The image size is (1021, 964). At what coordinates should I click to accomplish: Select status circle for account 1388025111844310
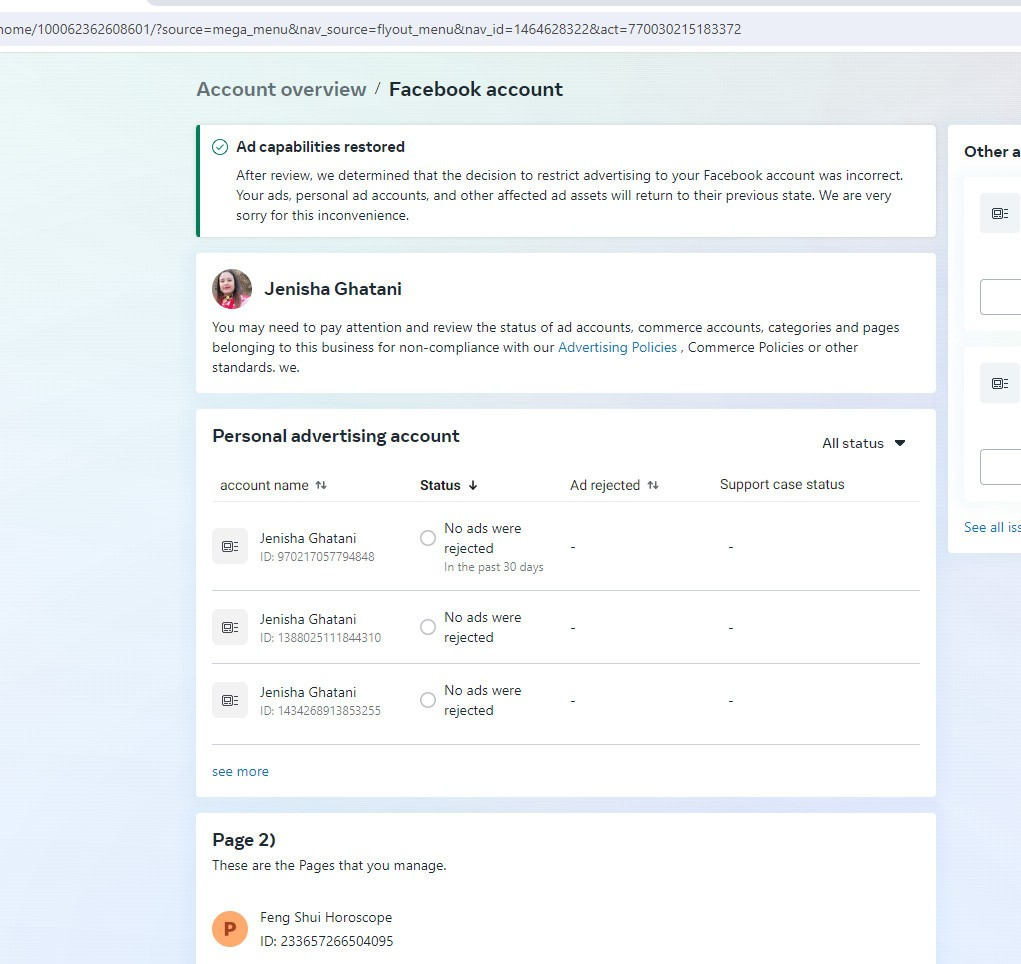click(x=428, y=627)
